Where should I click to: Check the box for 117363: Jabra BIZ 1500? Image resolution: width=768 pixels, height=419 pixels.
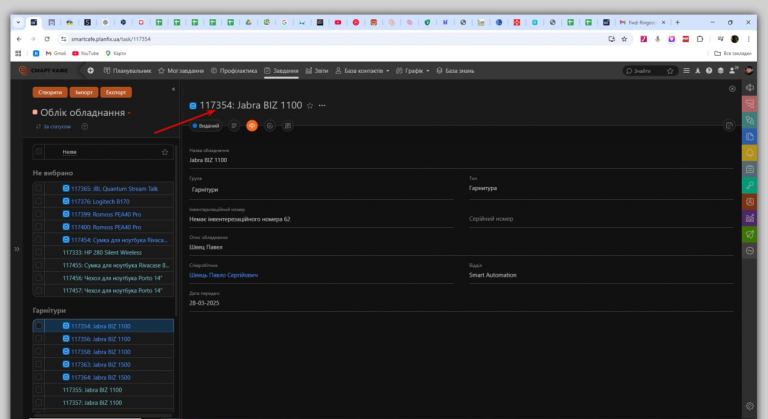pos(39,364)
